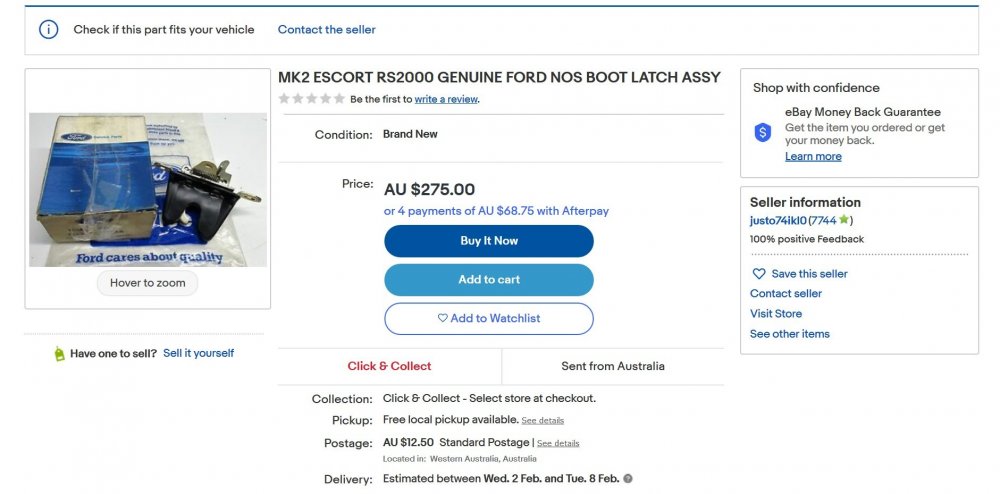The image size is (1000, 494).
Task: Click the Money Back Guarantee shield icon
Action: (763, 133)
